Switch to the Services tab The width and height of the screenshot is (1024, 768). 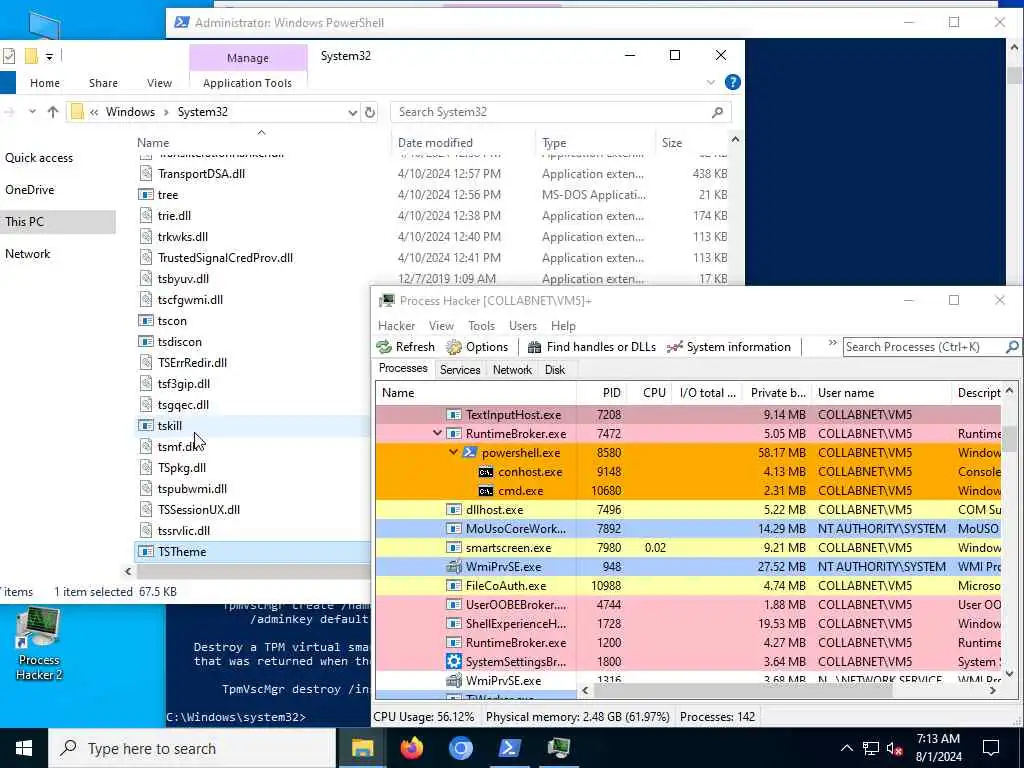pyautogui.click(x=460, y=370)
